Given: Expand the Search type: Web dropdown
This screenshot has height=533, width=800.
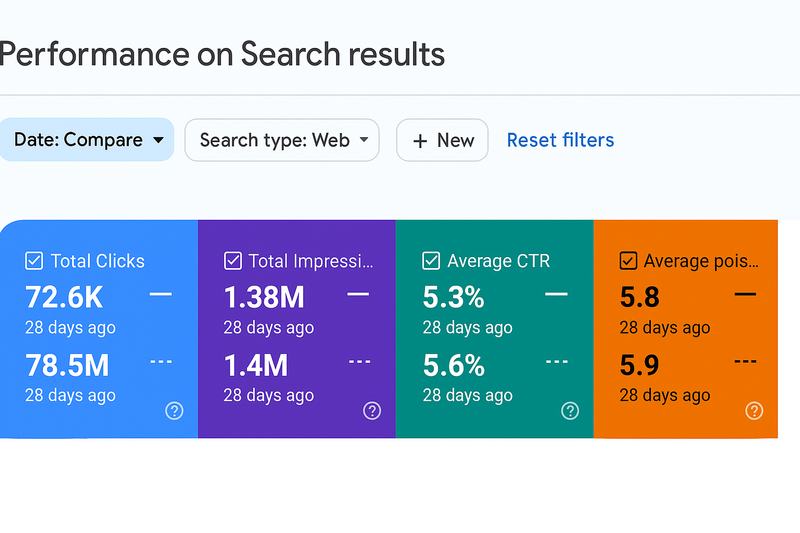Looking at the screenshot, I should (x=283, y=140).
